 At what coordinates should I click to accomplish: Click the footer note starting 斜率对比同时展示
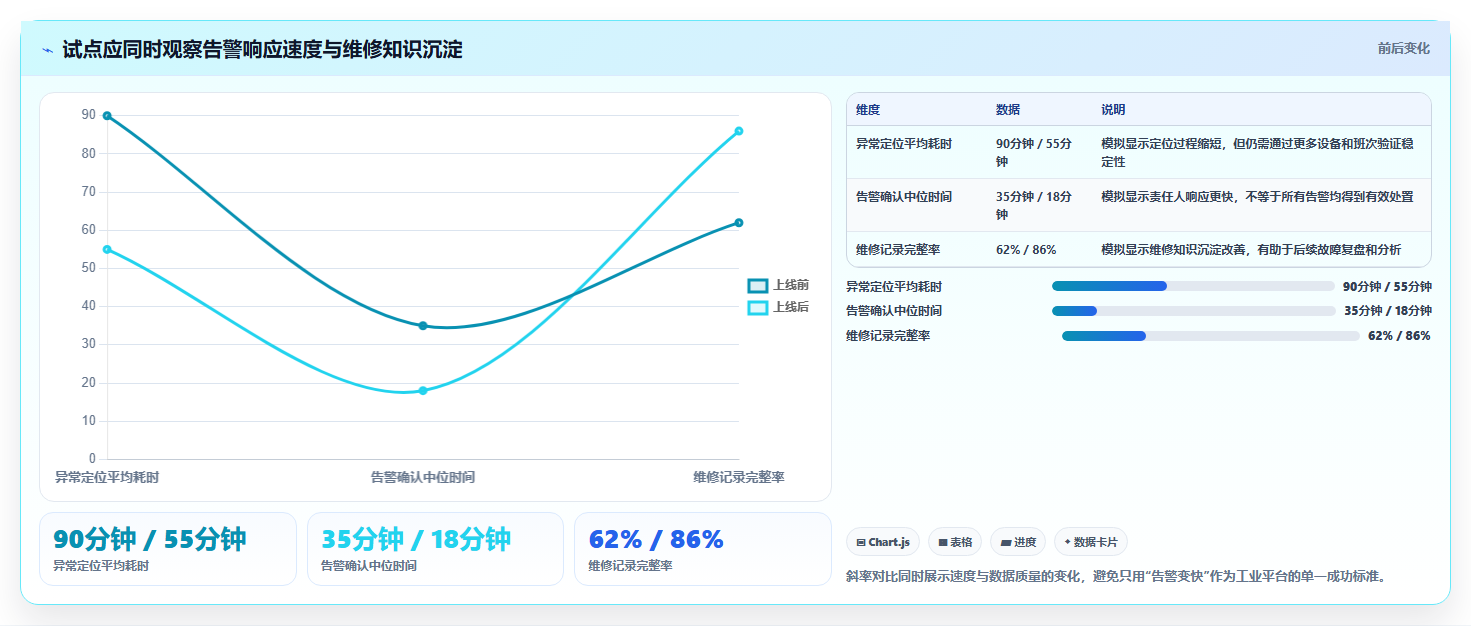[x=1117, y=577]
